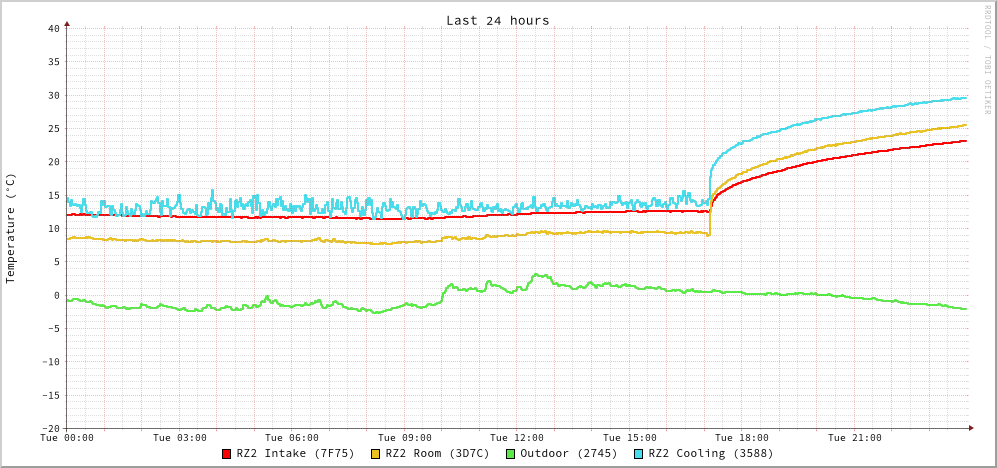
Task: Select the RZ2 Intake (7F75) legend label
Action: (295, 454)
